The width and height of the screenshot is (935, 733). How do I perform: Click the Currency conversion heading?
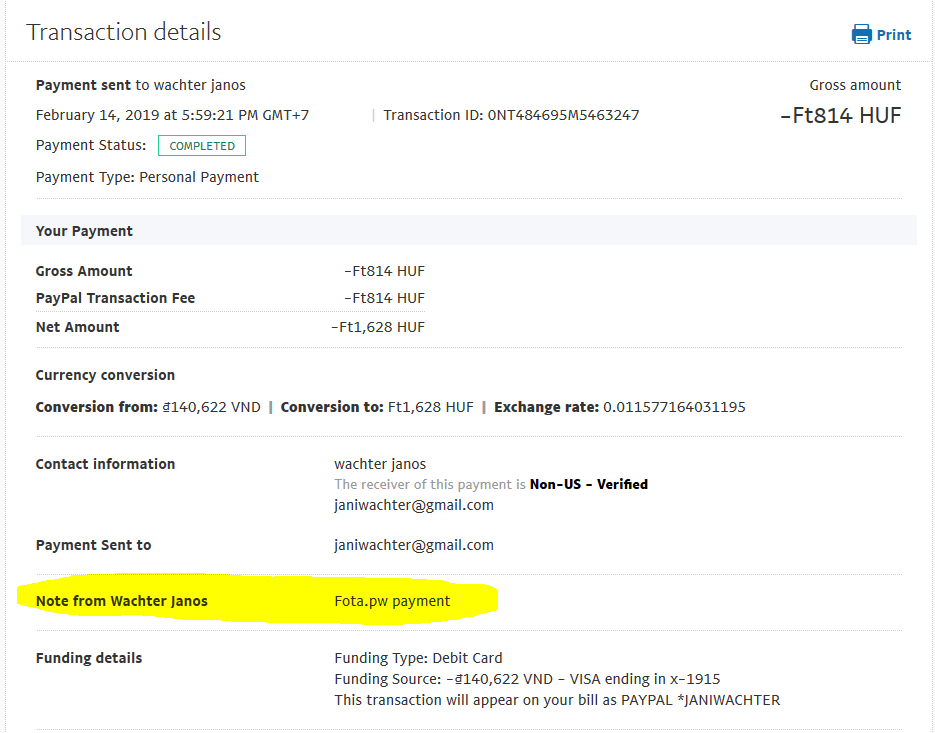coord(105,375)
